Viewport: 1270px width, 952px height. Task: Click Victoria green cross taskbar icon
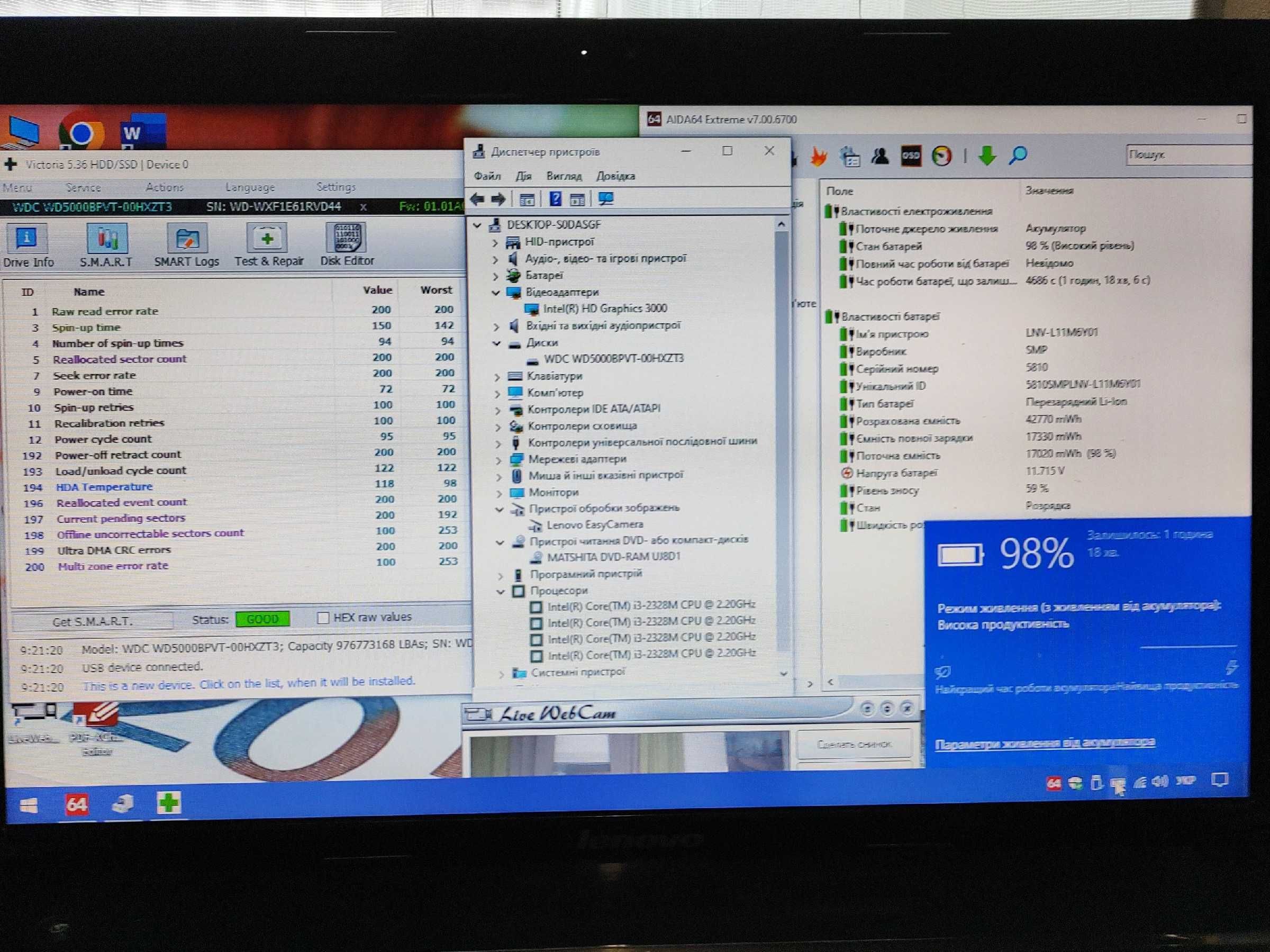[x=169, y=802]
